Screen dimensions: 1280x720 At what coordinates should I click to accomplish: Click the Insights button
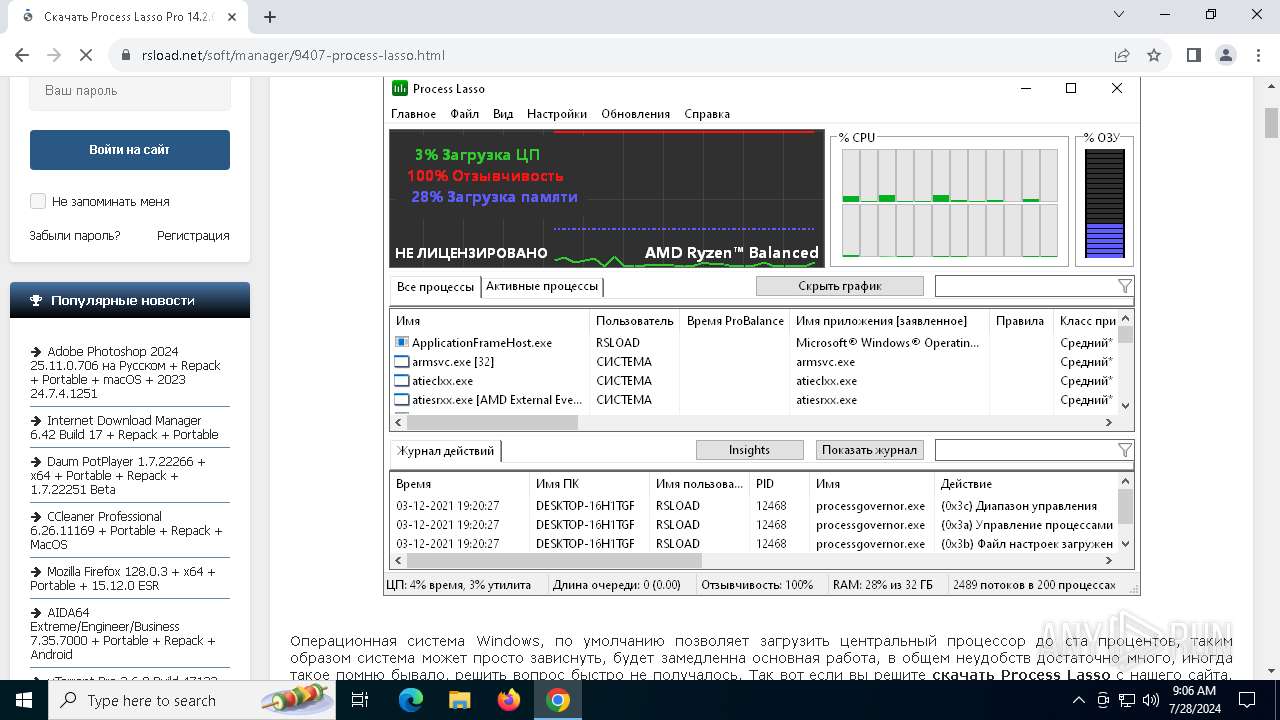click(x=749, y=450)
